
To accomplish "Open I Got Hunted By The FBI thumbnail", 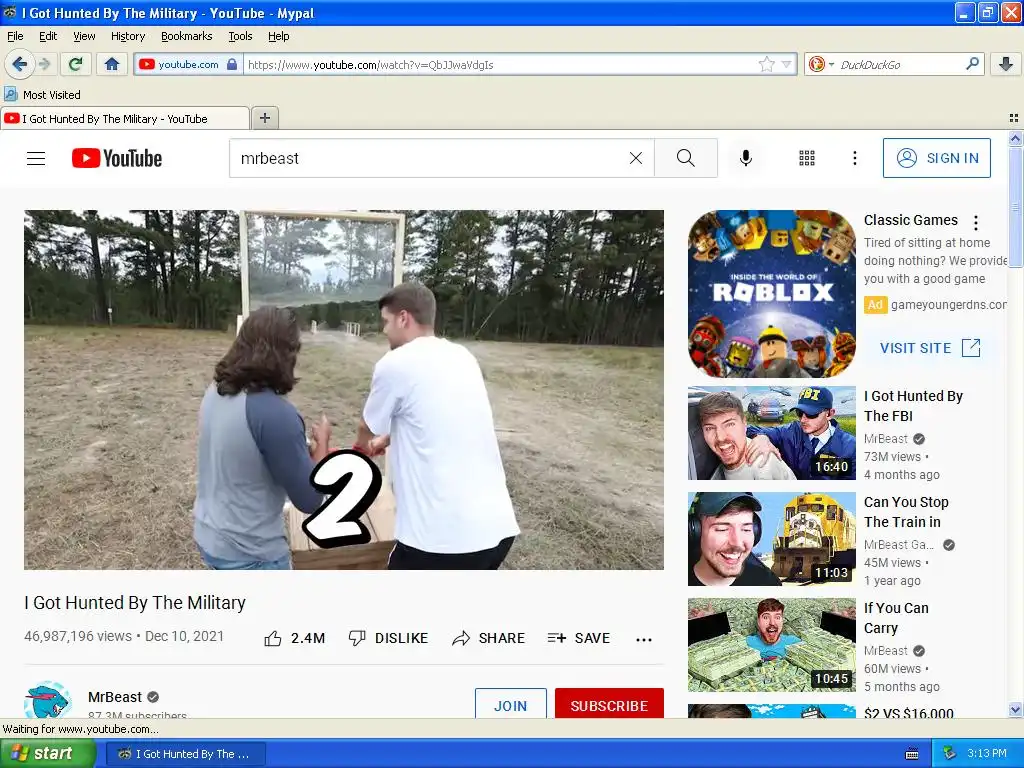I will [772, 433].
